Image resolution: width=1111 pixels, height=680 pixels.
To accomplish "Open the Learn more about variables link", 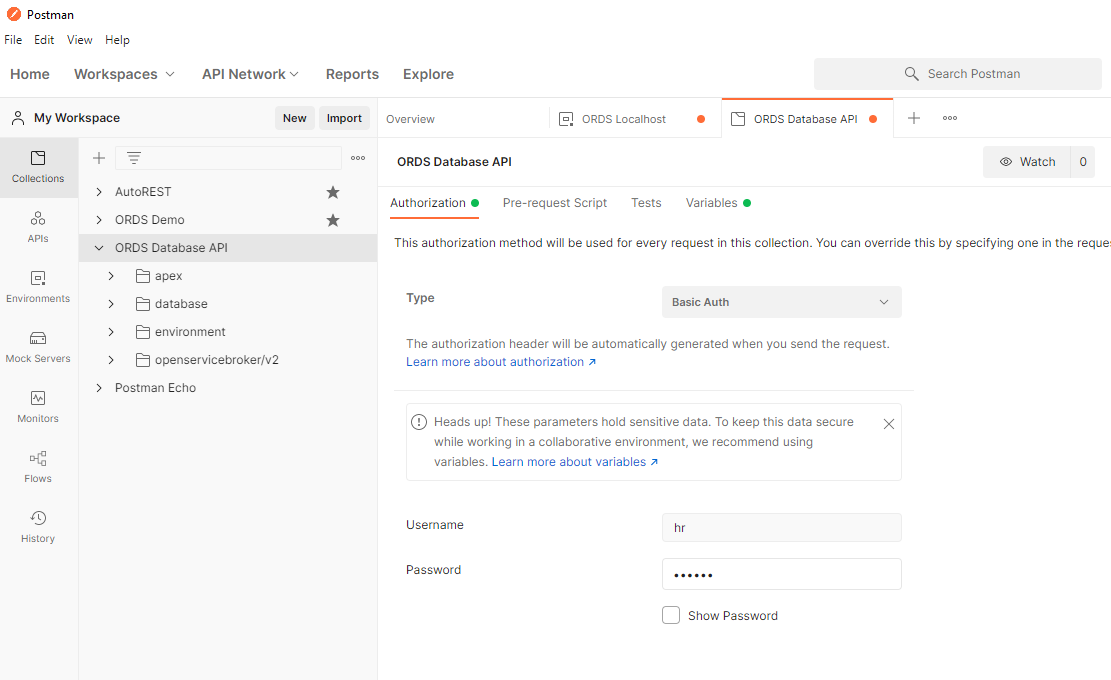I will [575, 462].
